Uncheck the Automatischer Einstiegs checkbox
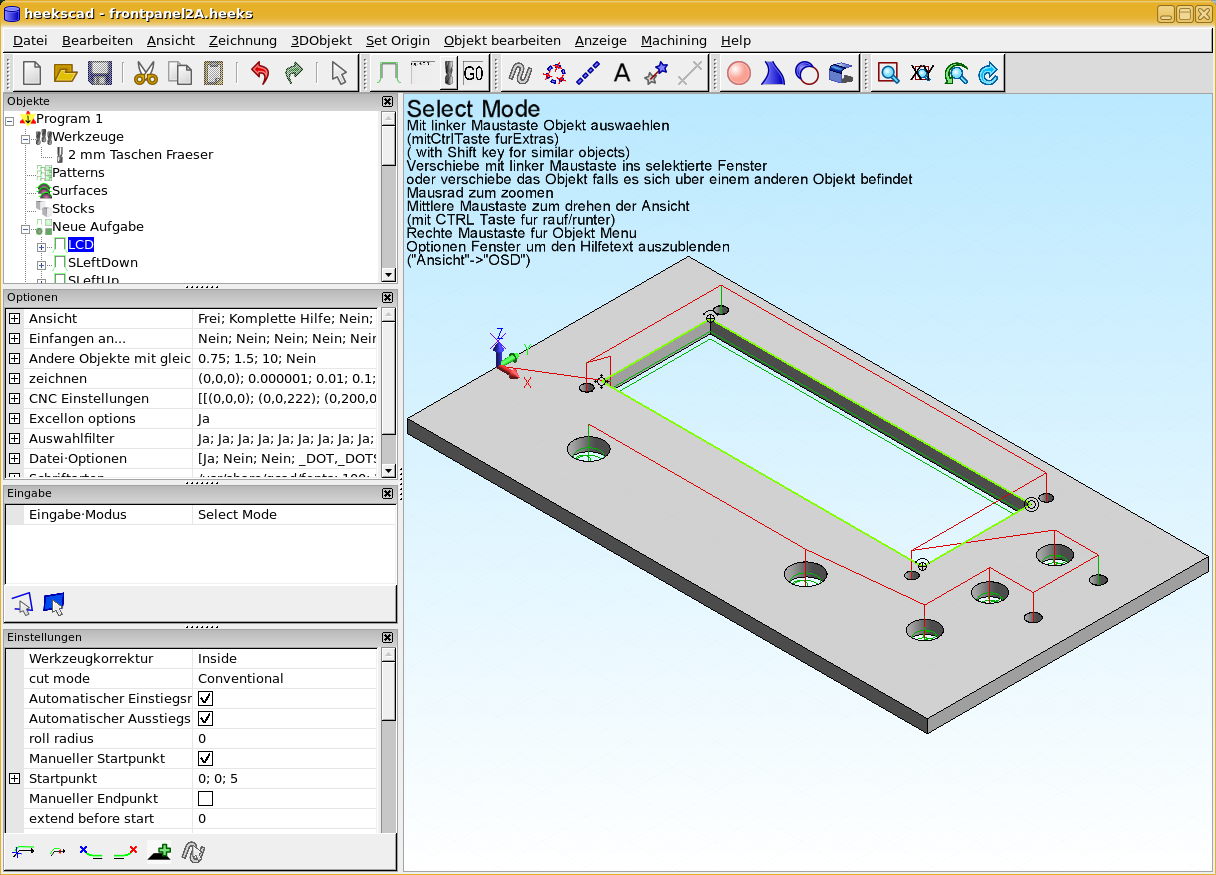 tap(205, 698)
